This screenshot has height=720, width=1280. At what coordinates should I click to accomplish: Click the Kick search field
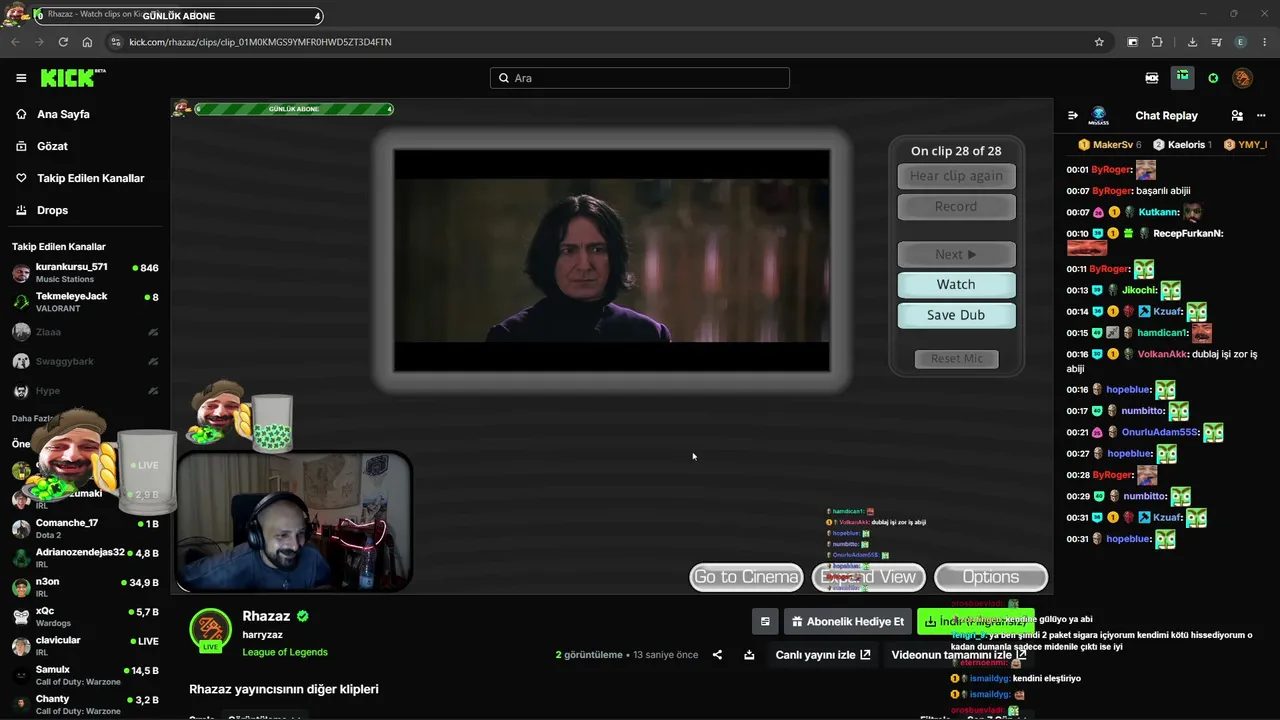pyautogui.click(x=640, y=78)
